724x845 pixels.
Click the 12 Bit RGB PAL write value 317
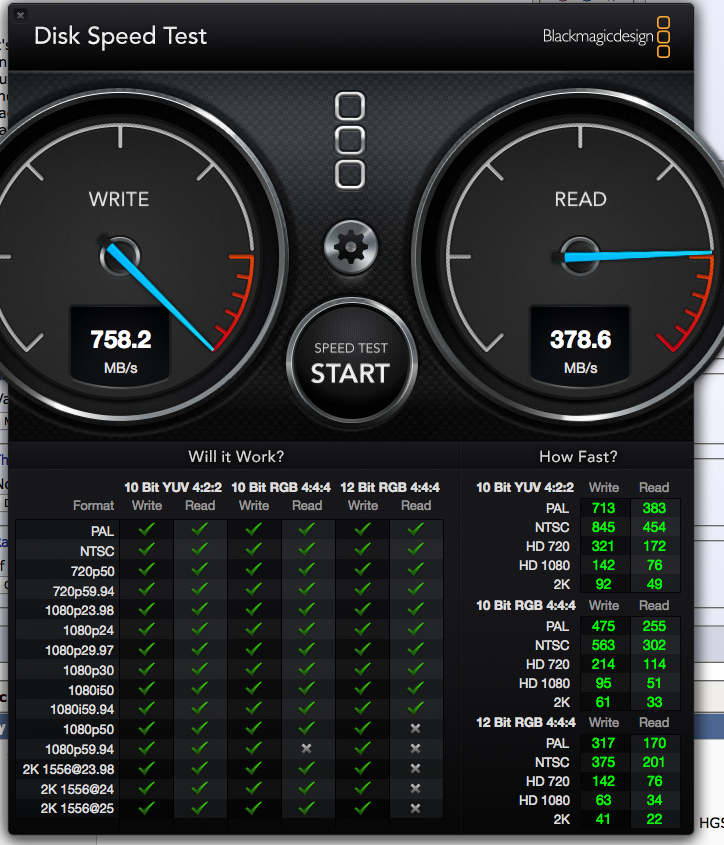click(603, 743)
